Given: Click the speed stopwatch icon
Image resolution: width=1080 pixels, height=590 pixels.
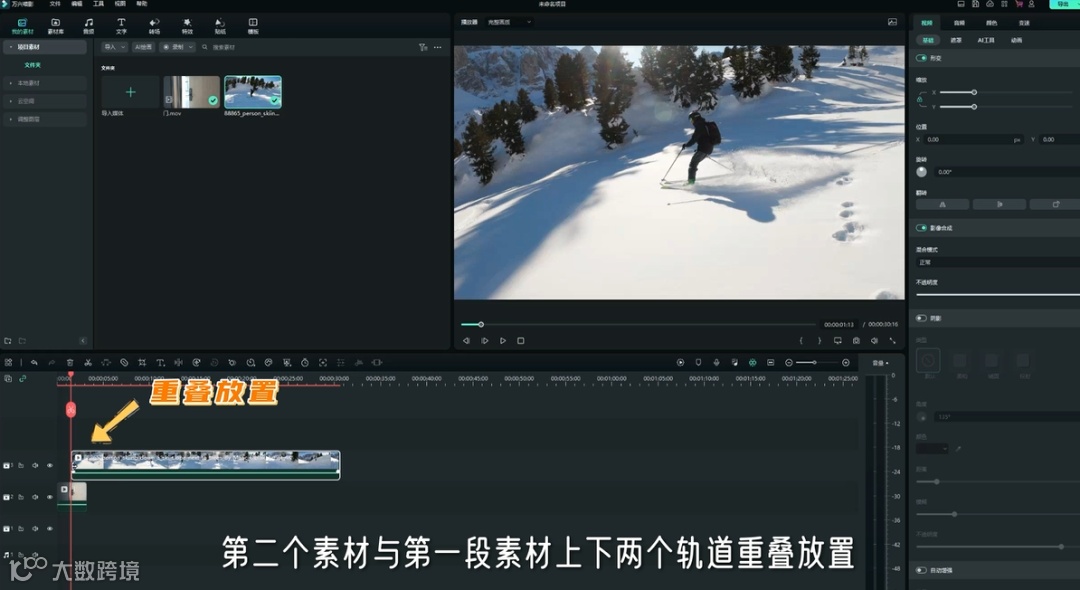Looking at the screenshot, I should pos(304,362).
